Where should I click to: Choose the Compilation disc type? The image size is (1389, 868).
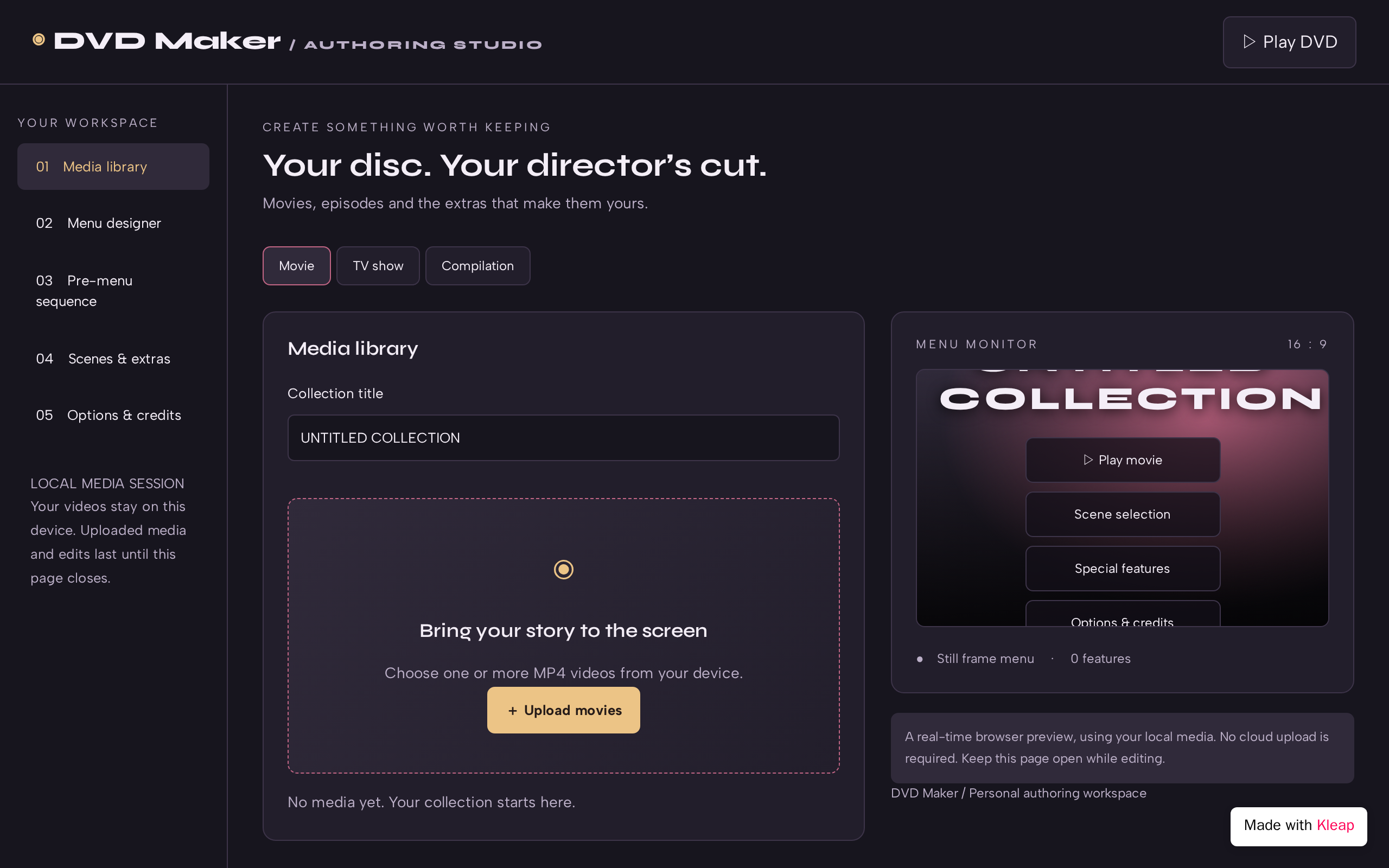point(477,266)
